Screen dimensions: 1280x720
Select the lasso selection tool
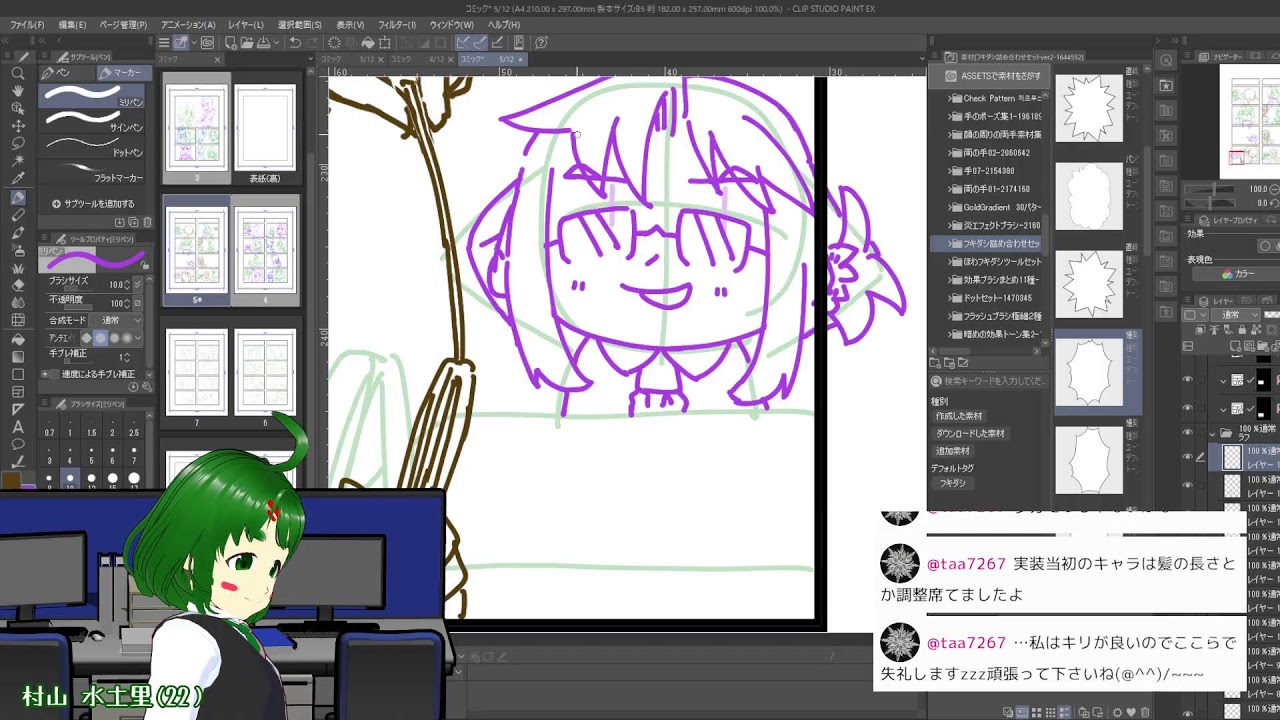[18, 144]
